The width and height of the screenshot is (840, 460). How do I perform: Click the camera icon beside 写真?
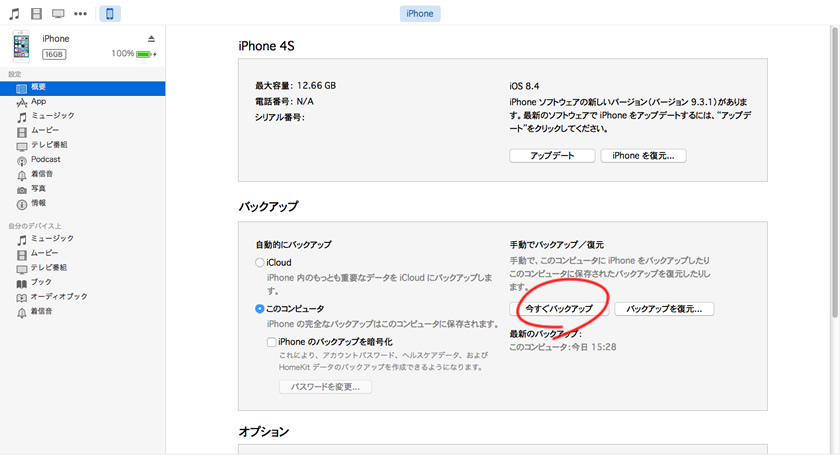pyautogui.click(x=21, y=190)
